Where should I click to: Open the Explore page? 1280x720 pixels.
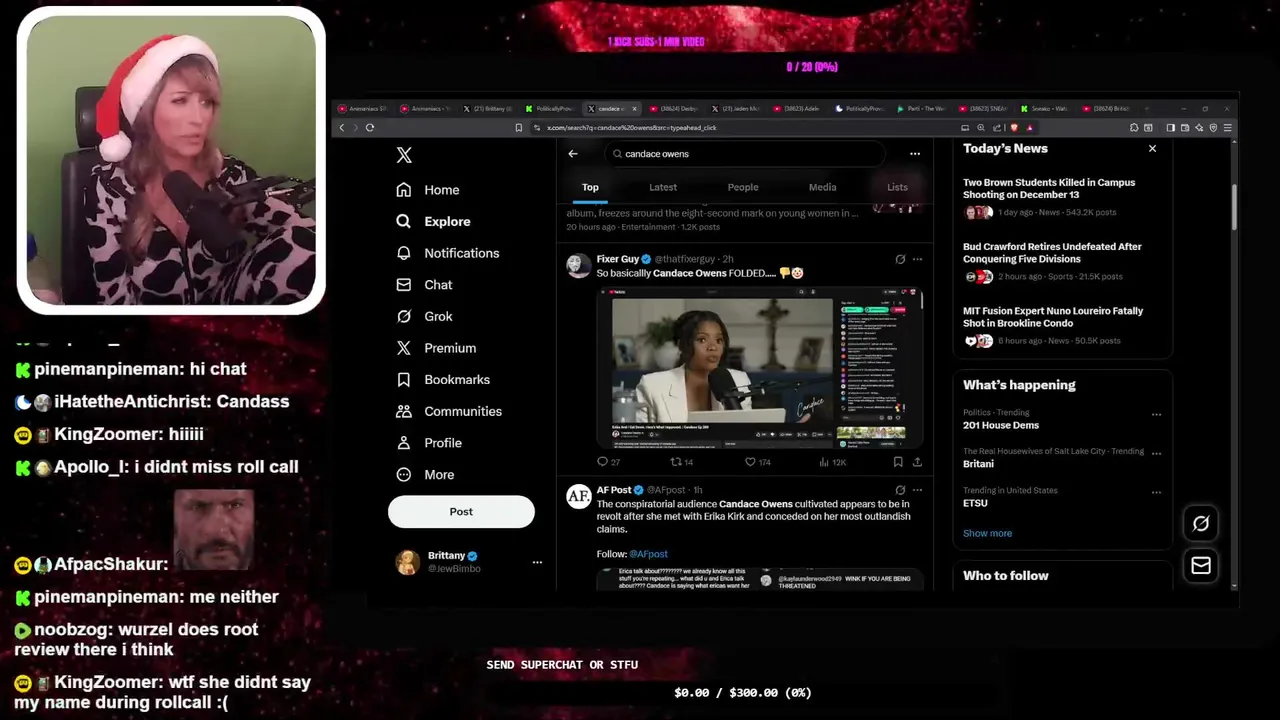[x=433, y=221]
